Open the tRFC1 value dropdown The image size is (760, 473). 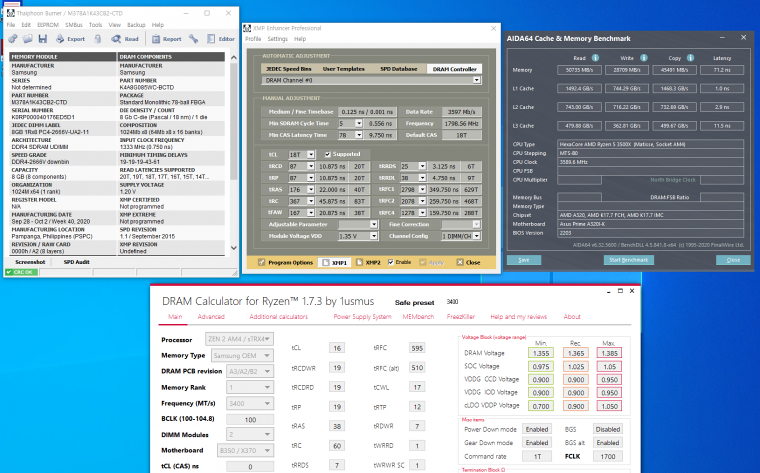pos(422,189)
